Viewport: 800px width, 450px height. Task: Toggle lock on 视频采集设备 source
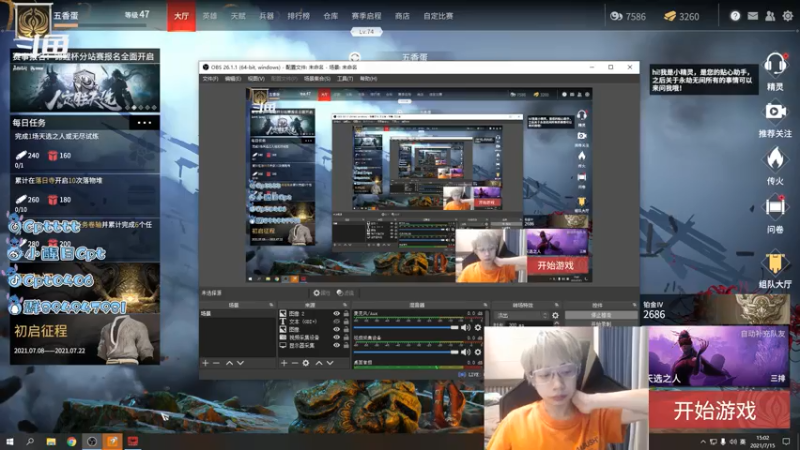point(346,337)
